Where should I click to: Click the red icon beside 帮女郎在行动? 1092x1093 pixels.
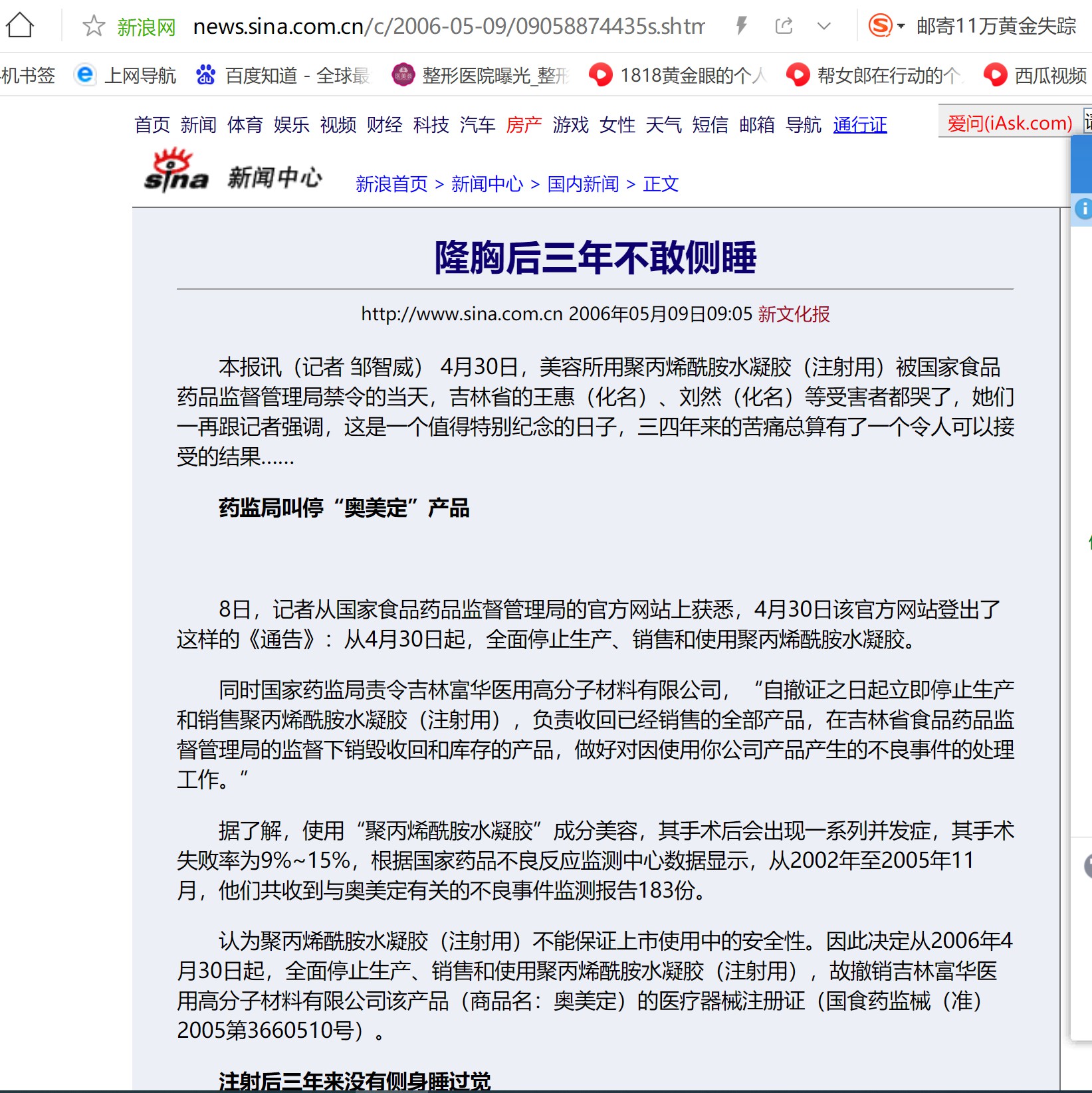[x=798, y=74]
